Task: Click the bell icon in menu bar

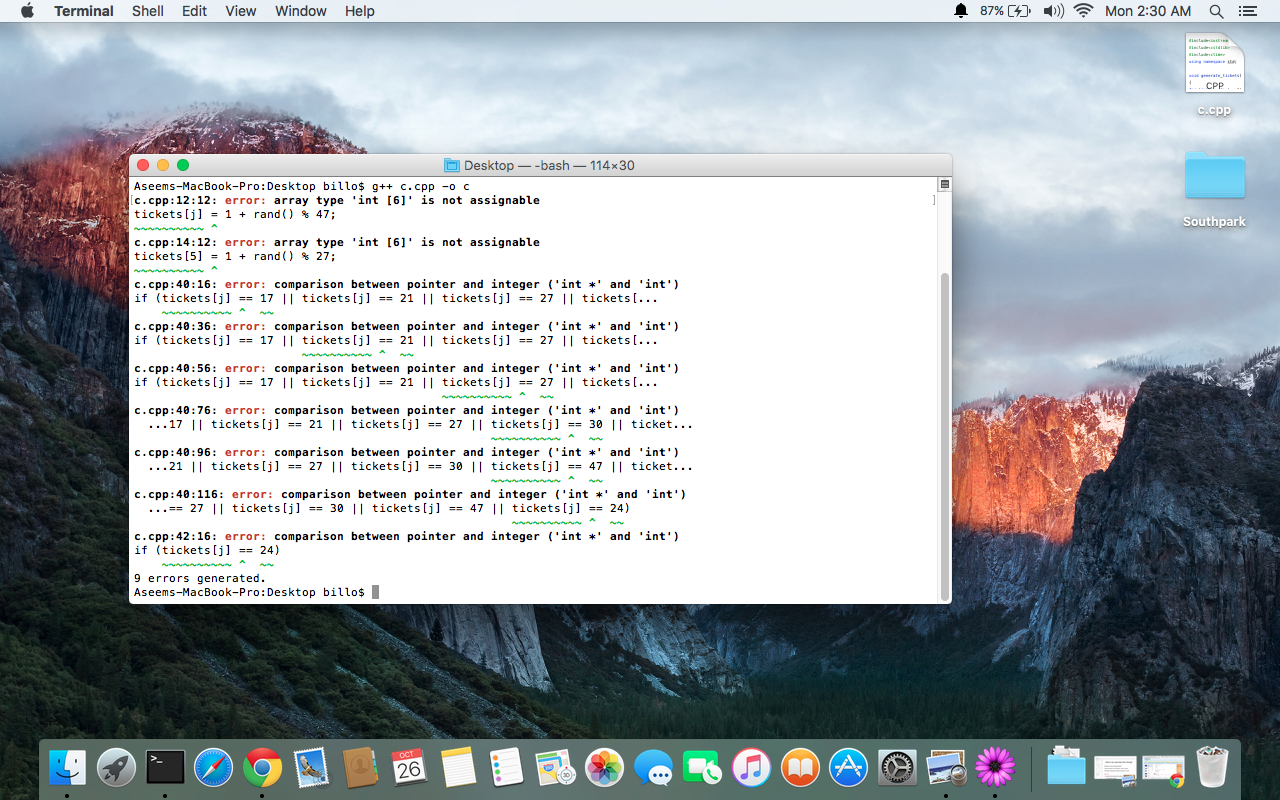Action: 961,11
